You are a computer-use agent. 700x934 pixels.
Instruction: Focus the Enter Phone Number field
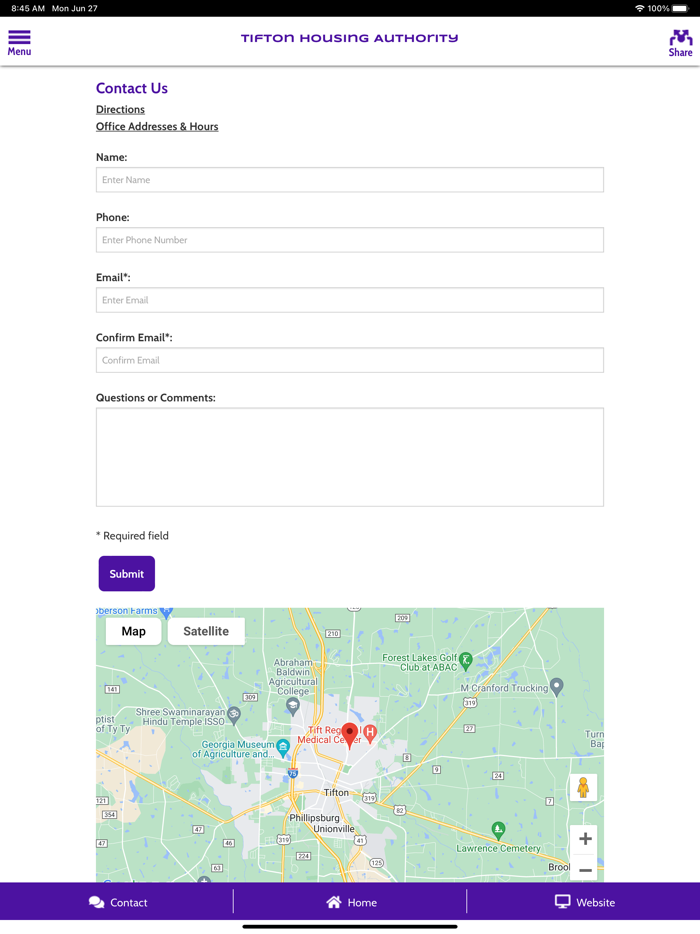[350, 240]
